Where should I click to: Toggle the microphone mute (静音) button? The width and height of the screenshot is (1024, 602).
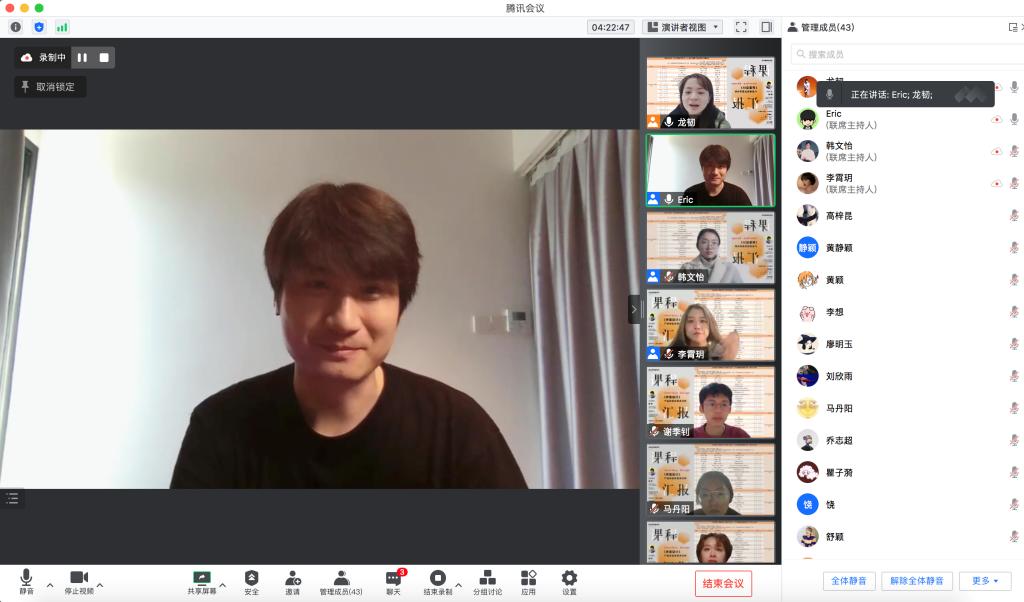[26, 581]
